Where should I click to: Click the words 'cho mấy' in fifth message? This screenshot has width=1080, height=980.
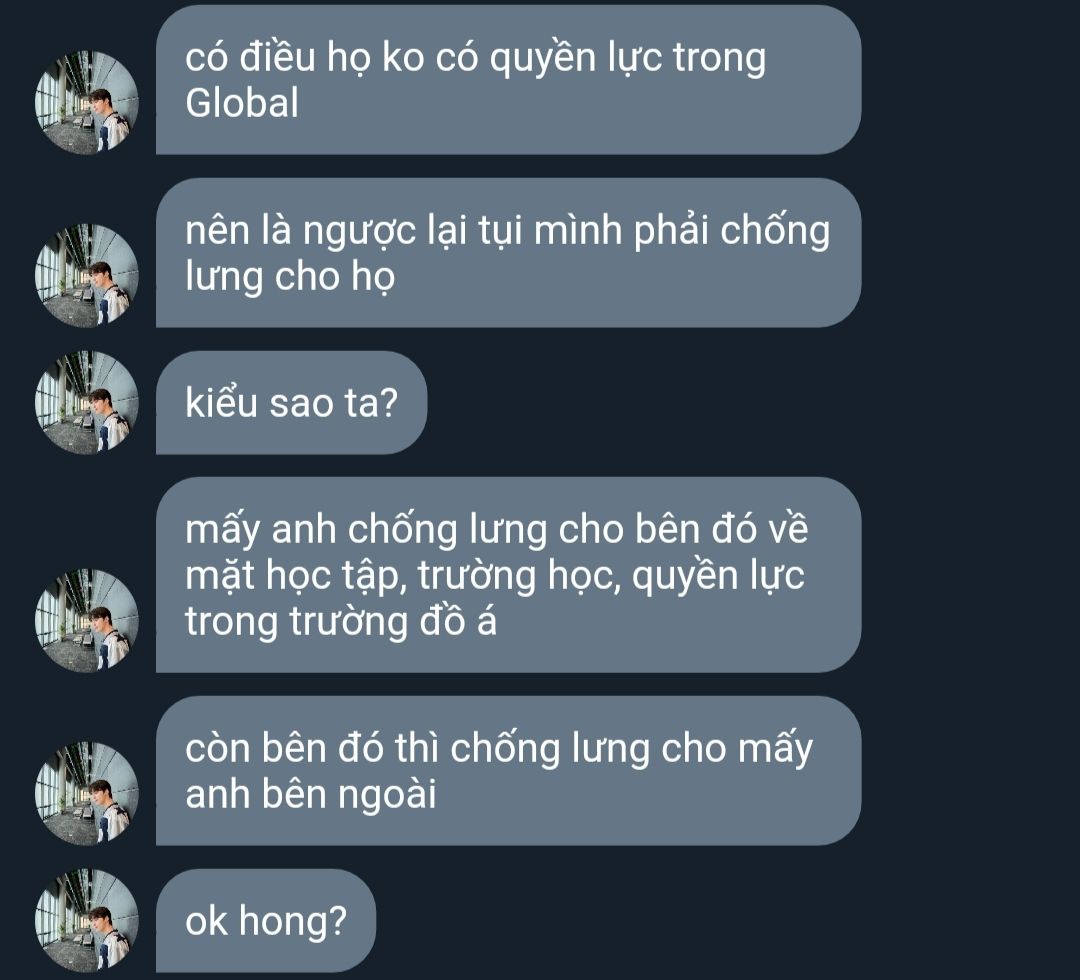click(737, 749)
